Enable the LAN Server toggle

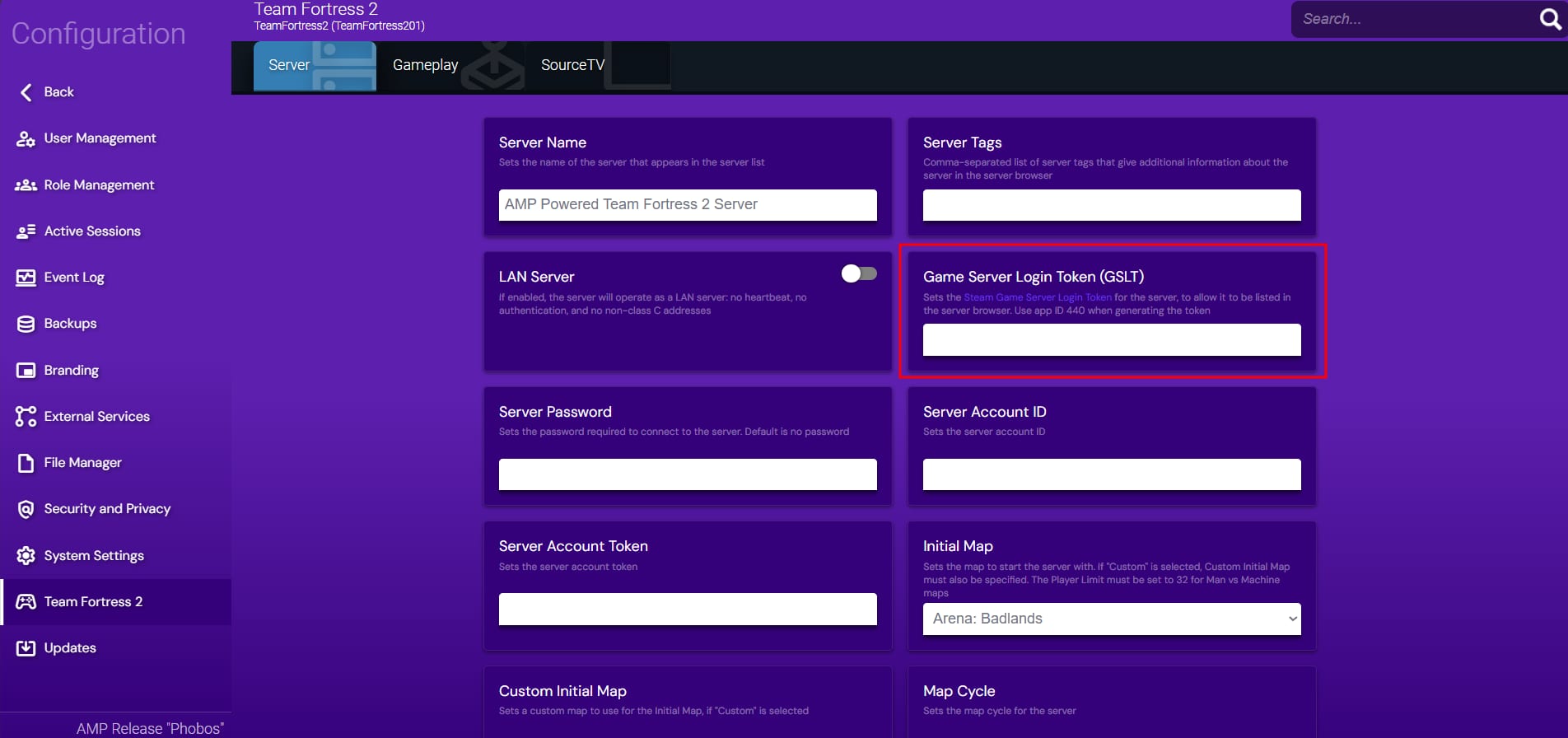click(859, 273)
